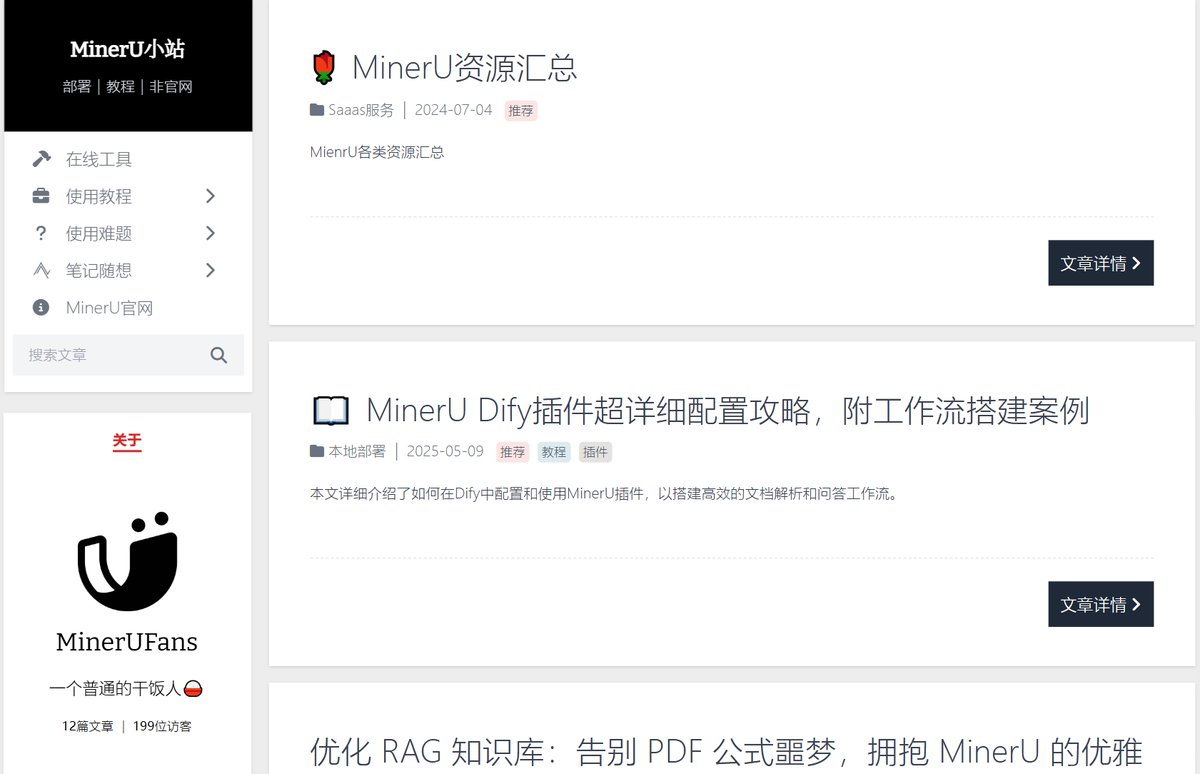Click the MinerU小站 site title
This screenshot has width=1200, height=774.
coord(128,49)
